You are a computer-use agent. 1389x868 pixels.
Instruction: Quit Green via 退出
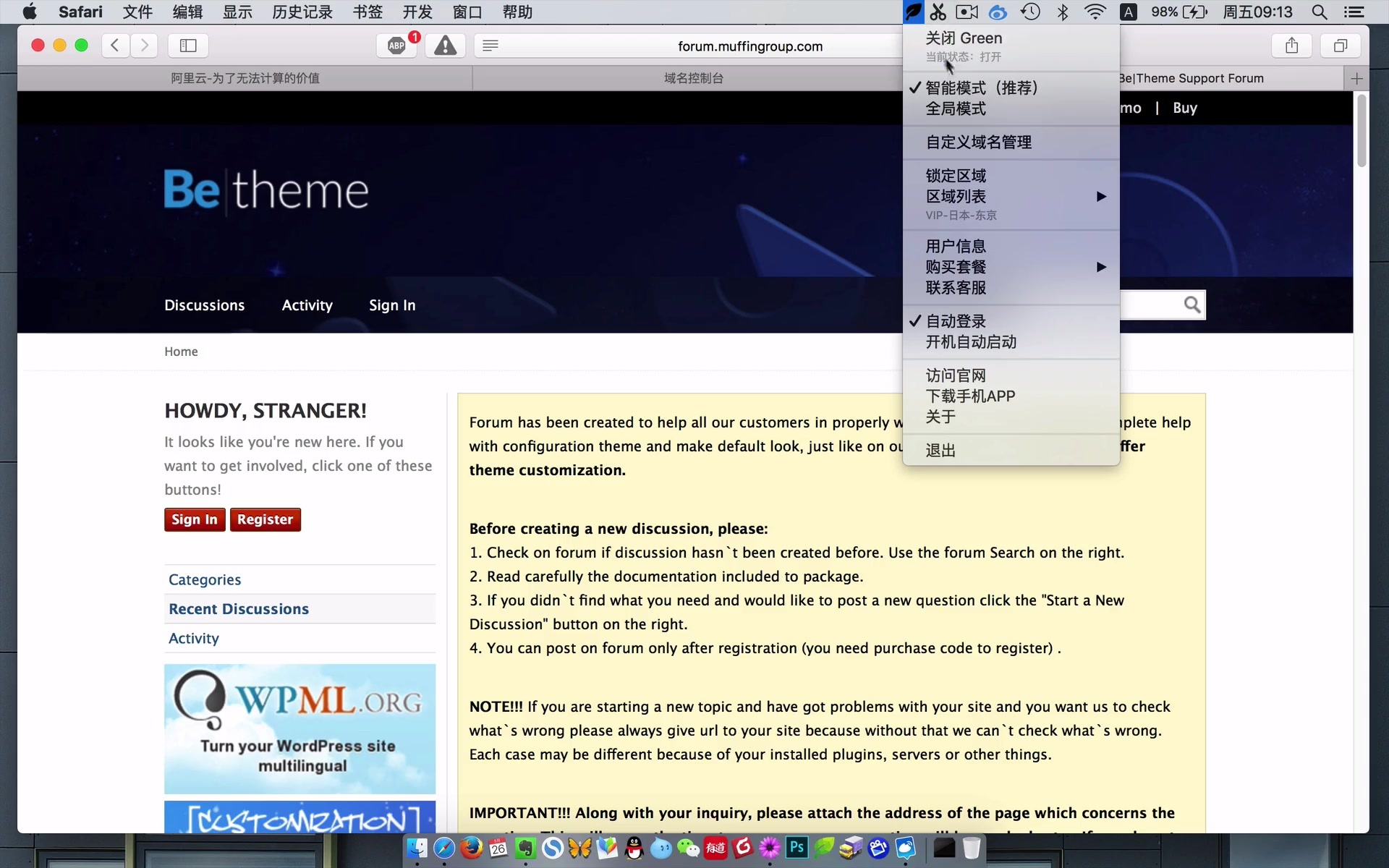click(x=1011, y=450)
